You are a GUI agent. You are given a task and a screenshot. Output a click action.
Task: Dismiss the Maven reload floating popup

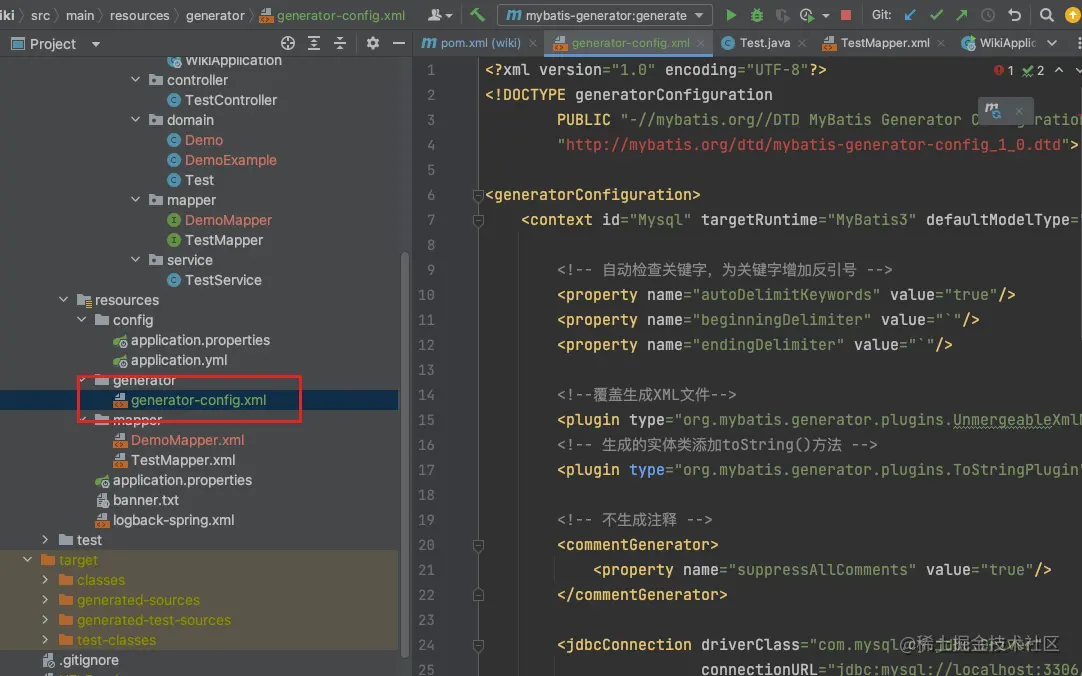pyautogui.click(x=1019, y=110)
